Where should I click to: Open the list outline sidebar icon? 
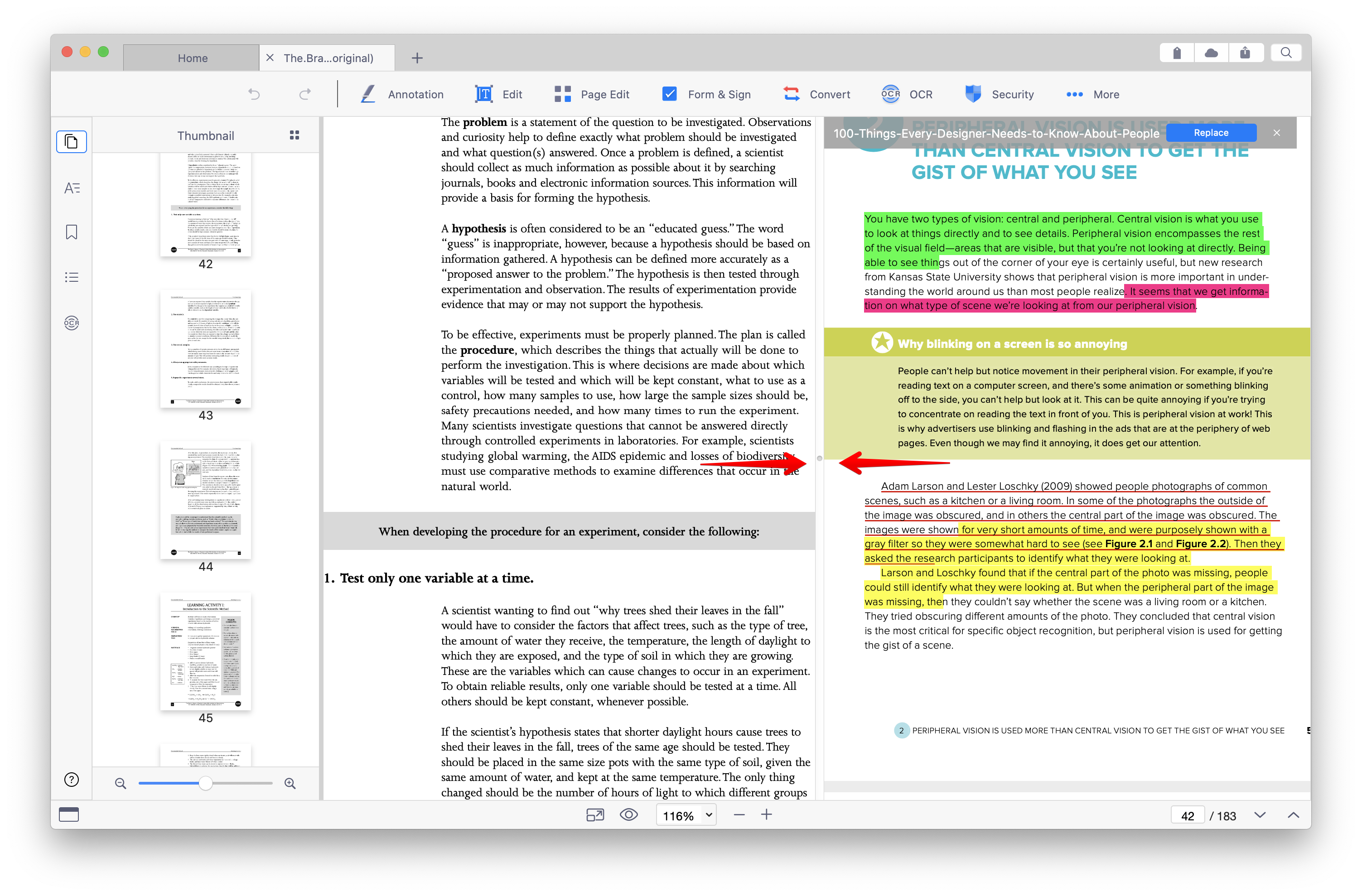(72, 277)
